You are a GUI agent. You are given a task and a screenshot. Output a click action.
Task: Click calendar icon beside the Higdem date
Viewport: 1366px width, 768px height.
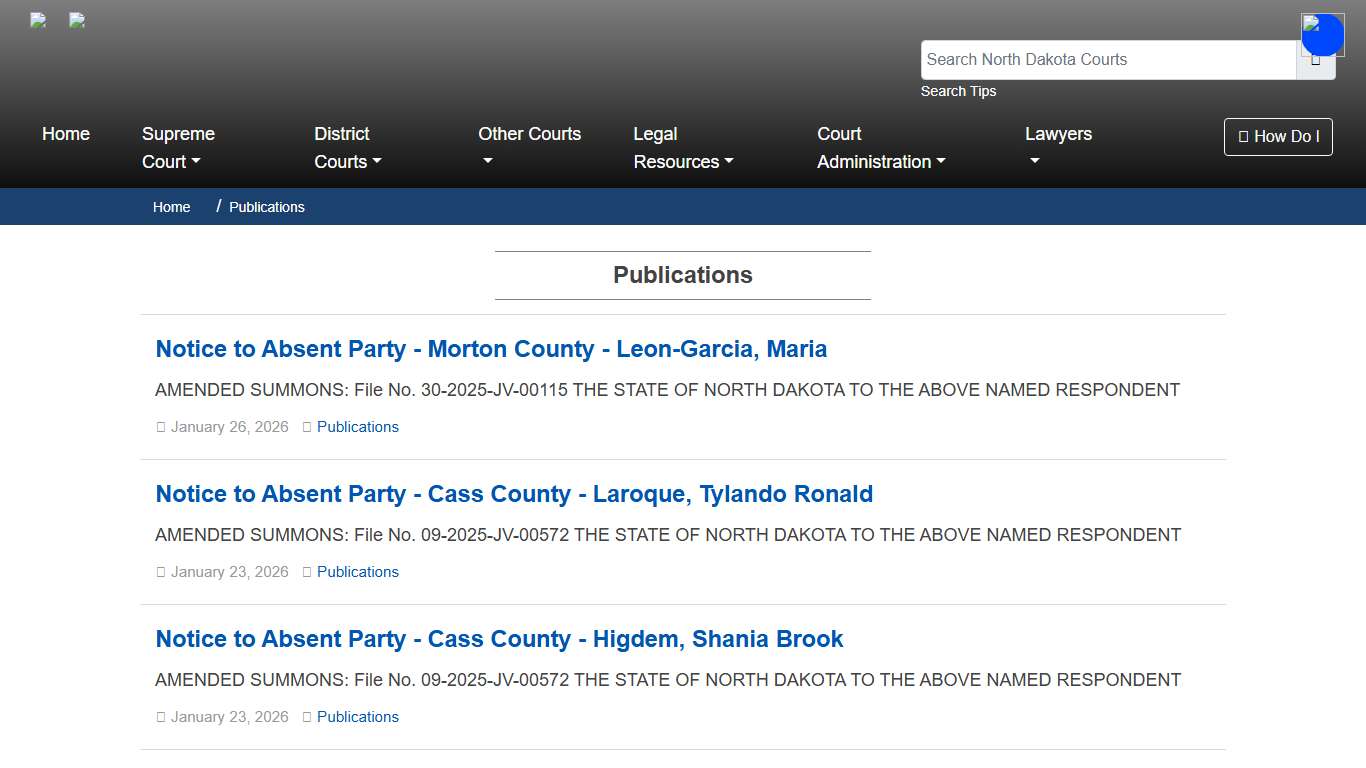(161, 717)
